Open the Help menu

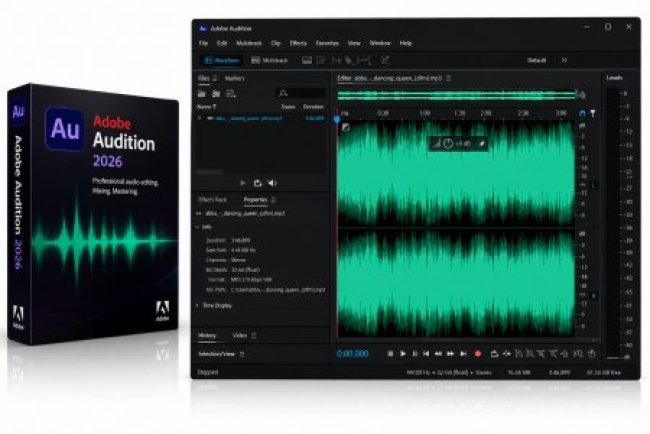tap(405, 43)
